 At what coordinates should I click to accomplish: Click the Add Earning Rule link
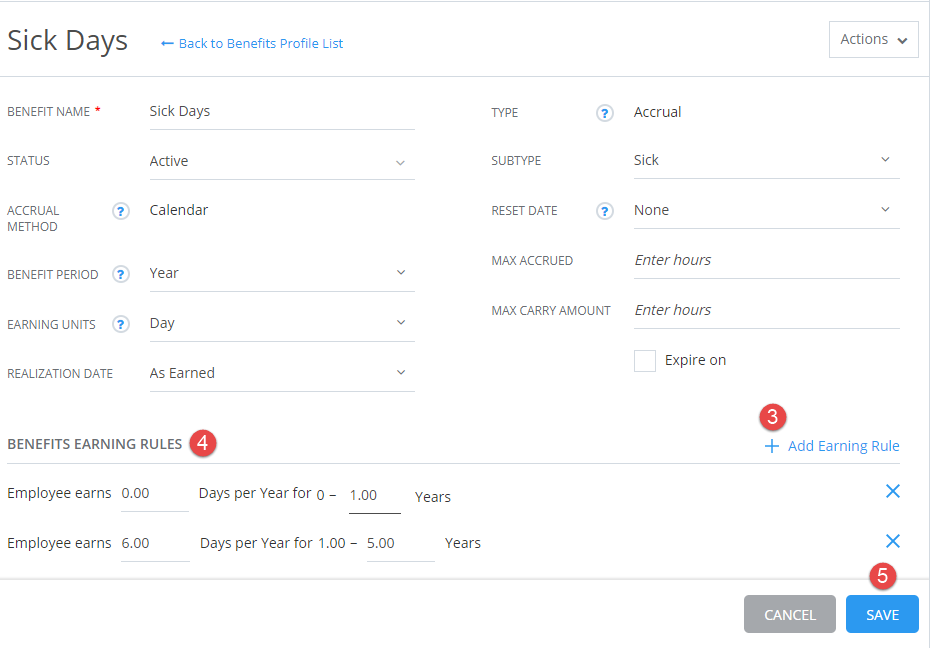pyautogui.click(x=843, y=446)
